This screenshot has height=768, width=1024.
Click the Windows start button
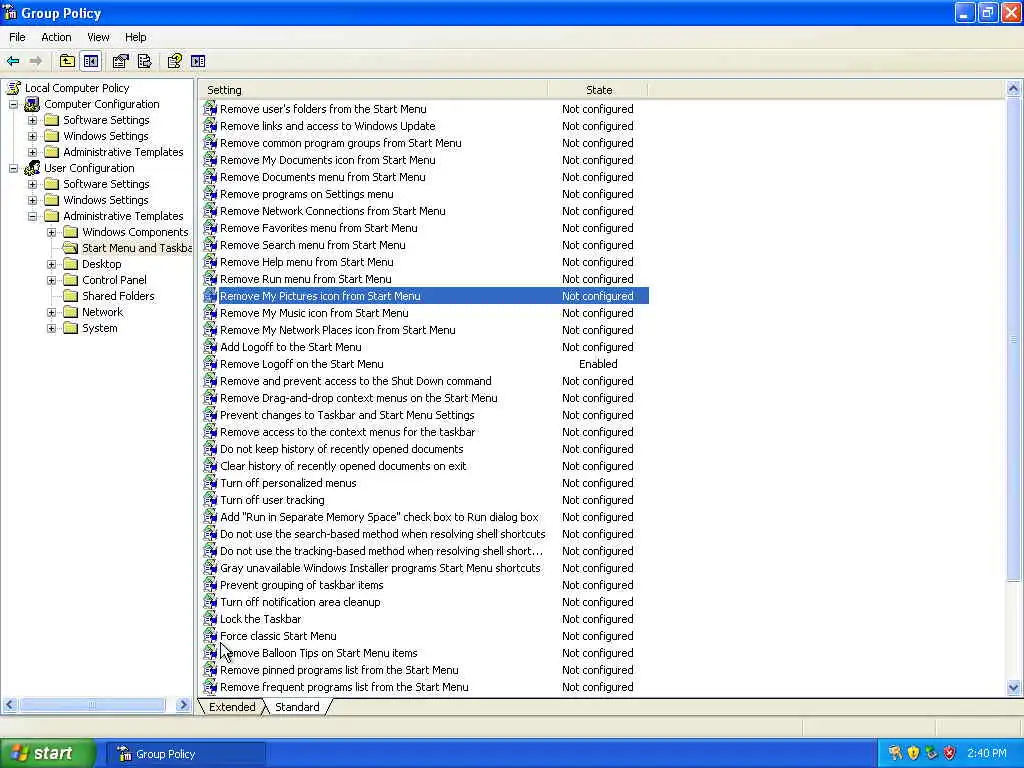[47, 754]
